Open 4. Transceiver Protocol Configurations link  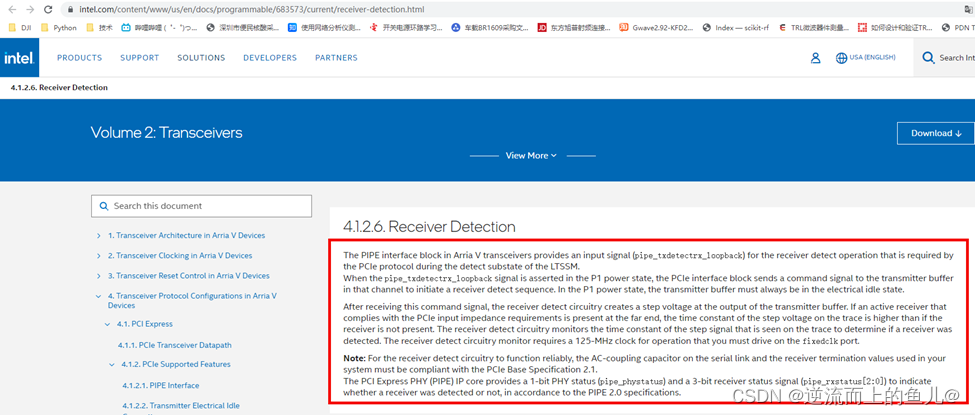click(x=192, y=301)
